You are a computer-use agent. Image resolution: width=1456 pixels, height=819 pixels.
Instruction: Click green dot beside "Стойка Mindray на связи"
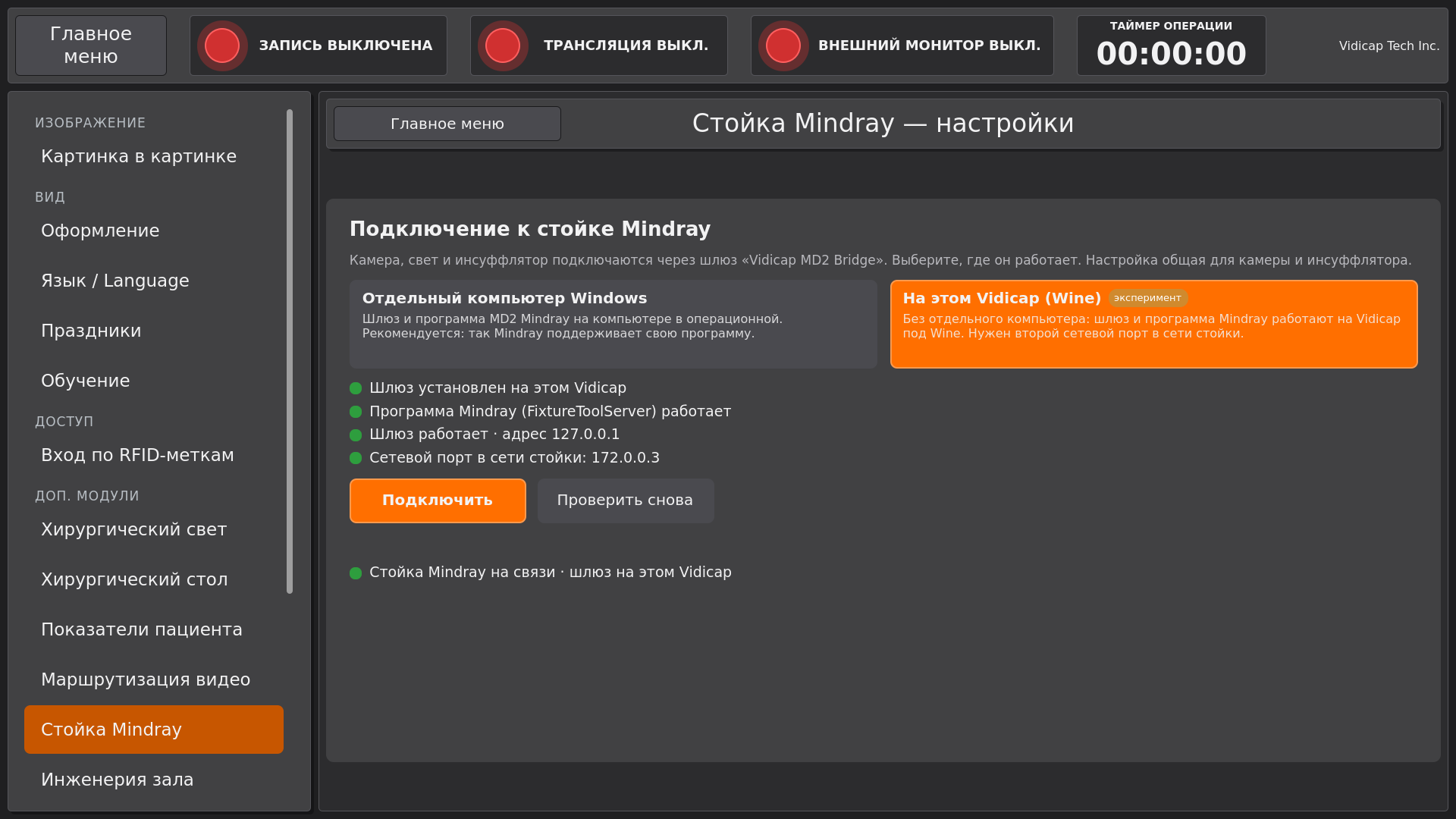coord(356,573)
